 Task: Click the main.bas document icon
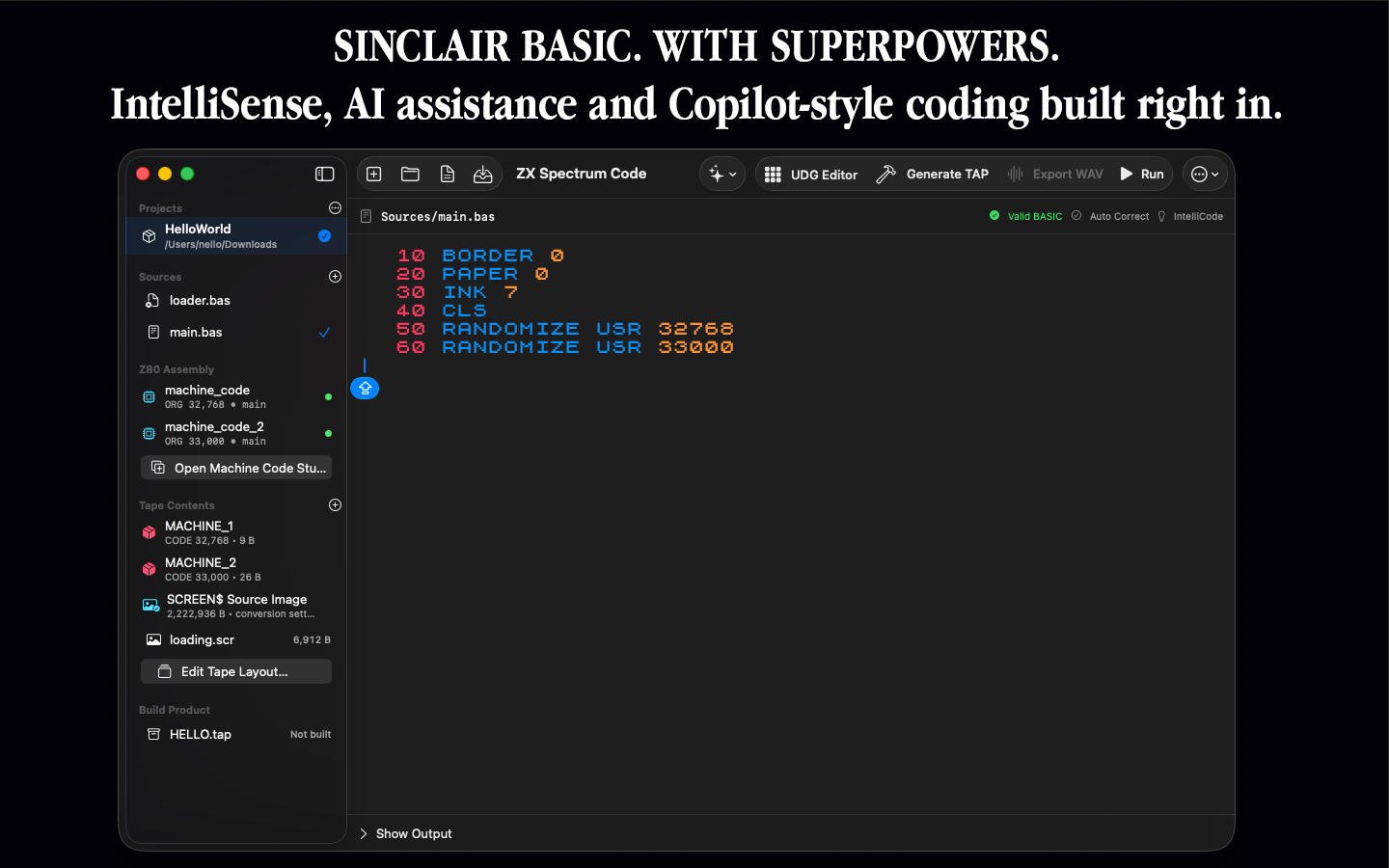[153, 332]
